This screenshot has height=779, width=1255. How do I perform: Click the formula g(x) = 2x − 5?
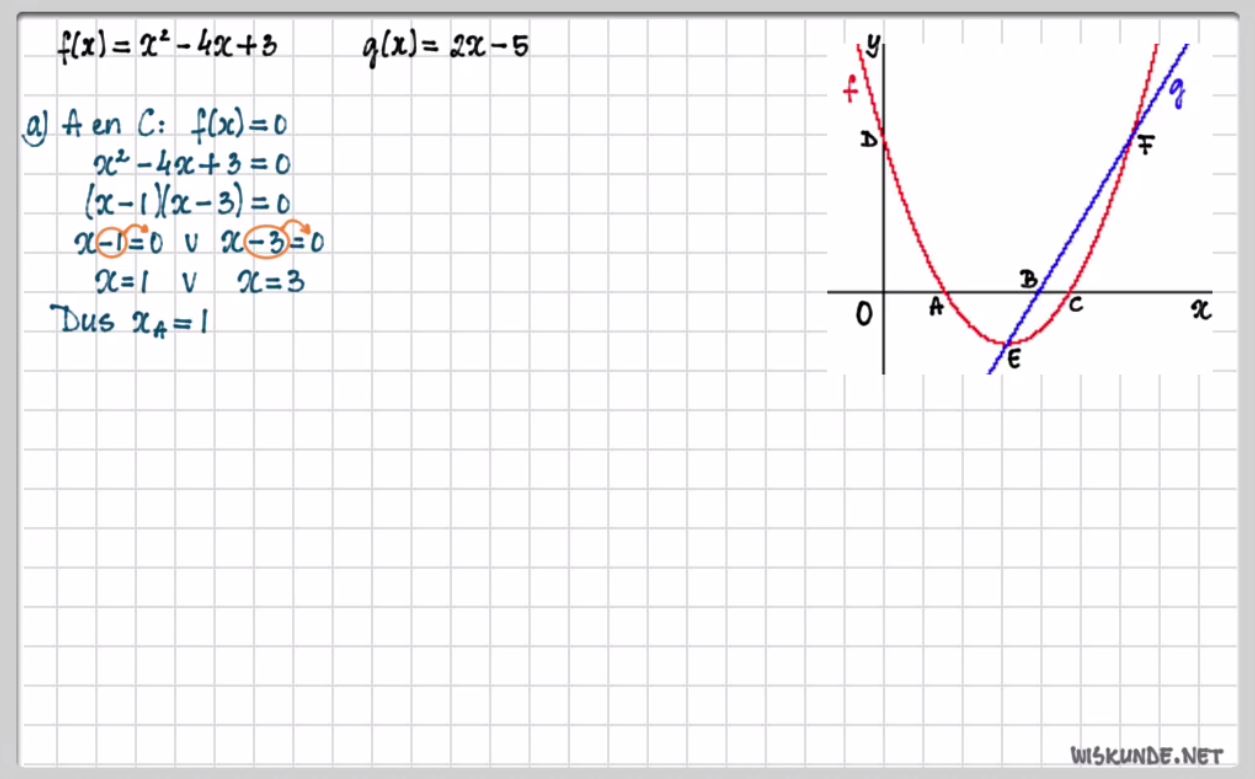[446, 48]
